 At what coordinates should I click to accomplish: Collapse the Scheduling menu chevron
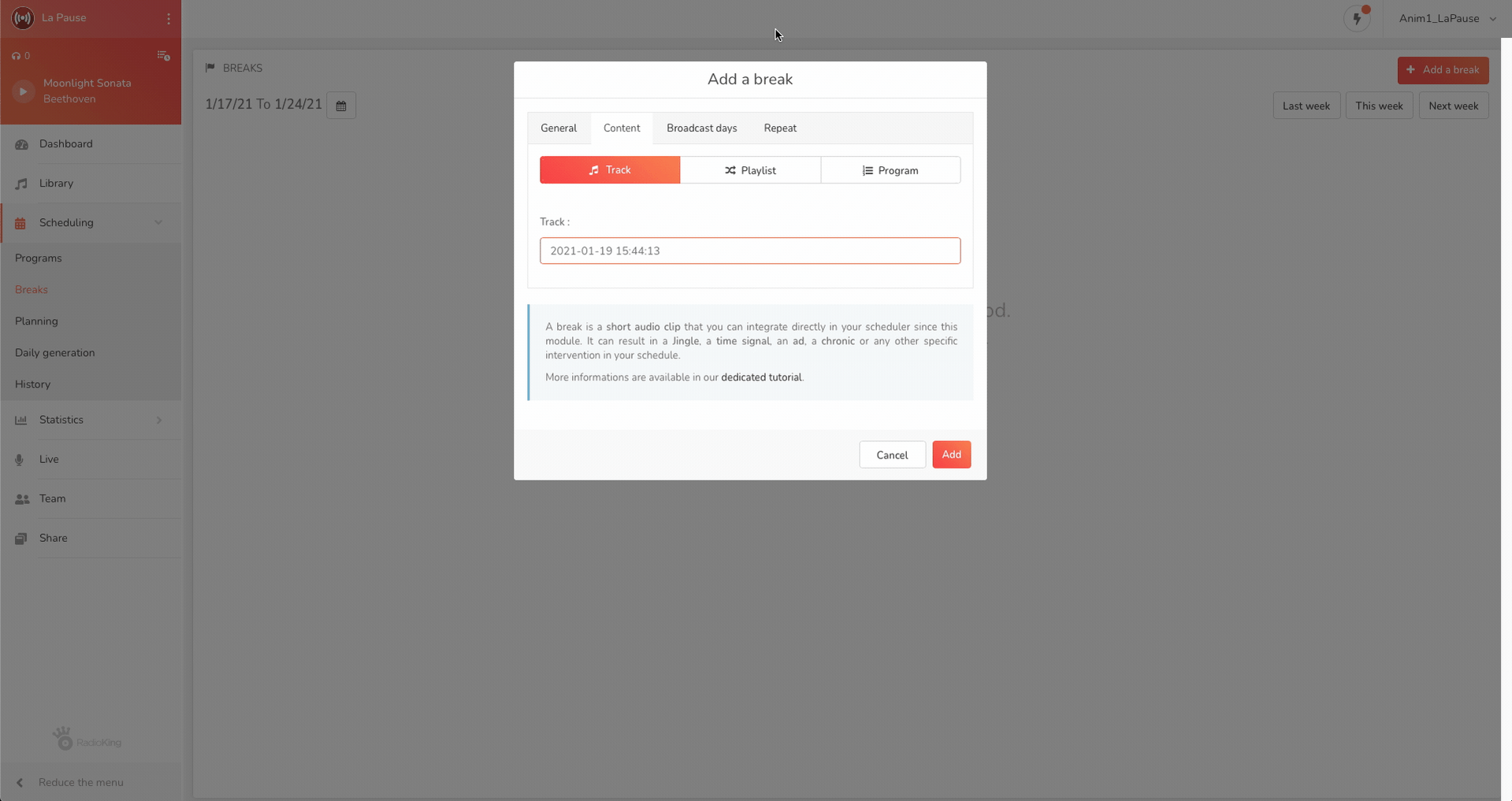pos(158,223)
